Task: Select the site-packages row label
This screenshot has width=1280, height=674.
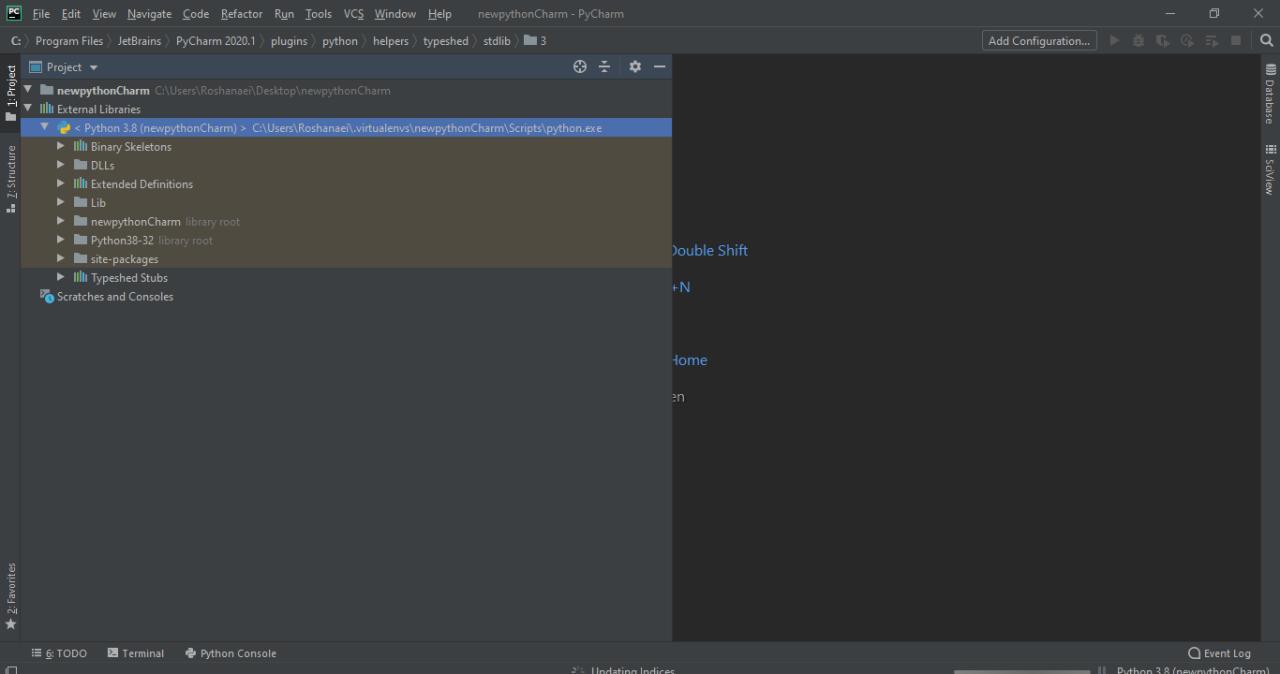Action: pyautogui.click(x=124, y=259)
